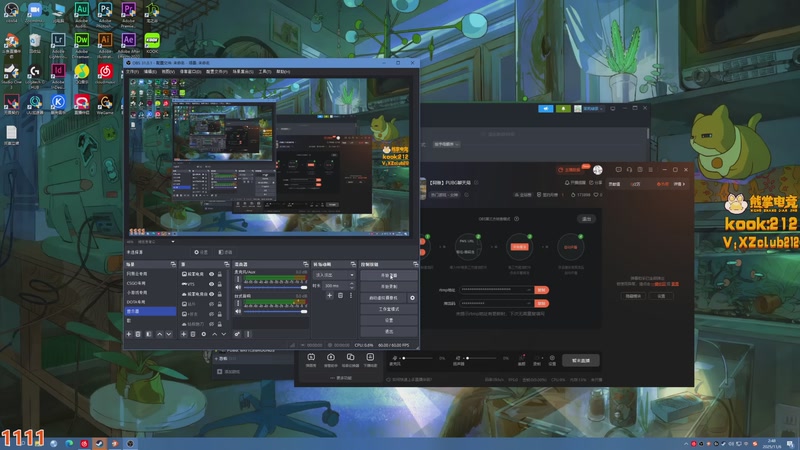Open Desktop Audio channel options dots in mixer
800x450 pixels.
coord(238,303)
